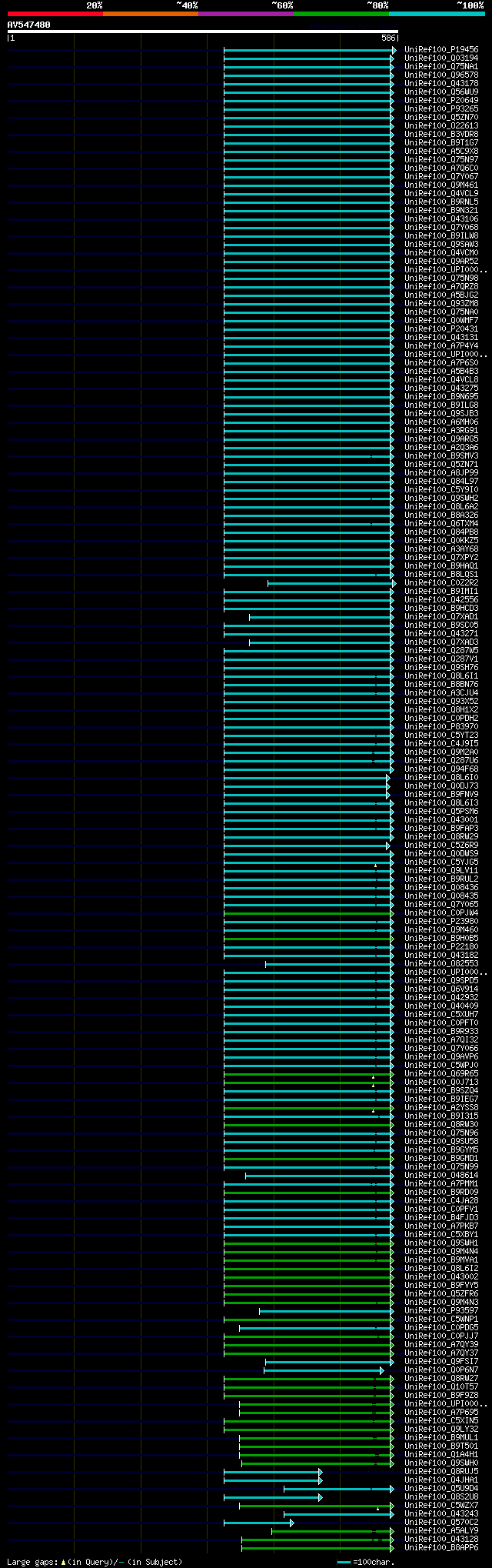Select the UniRef100_Q4JHA1 label

(x=441, y=1480)
